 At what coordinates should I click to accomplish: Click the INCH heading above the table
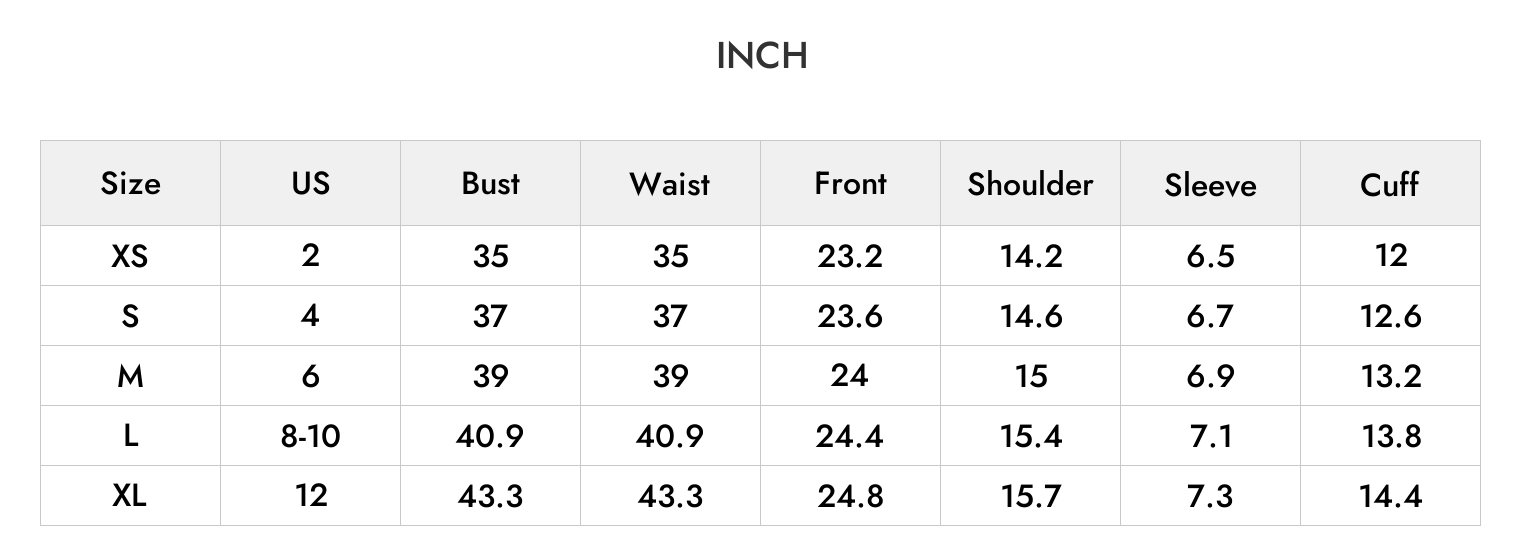(x=762, y=56)
